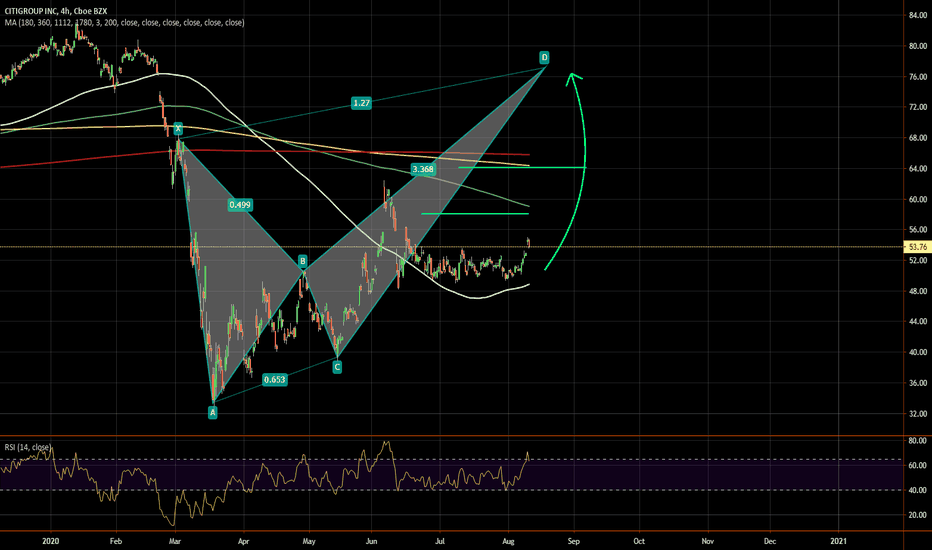The width and height of the screenshot is (932, 550).
Task: Select the X point label of the pattern
Action: [178, 129]
